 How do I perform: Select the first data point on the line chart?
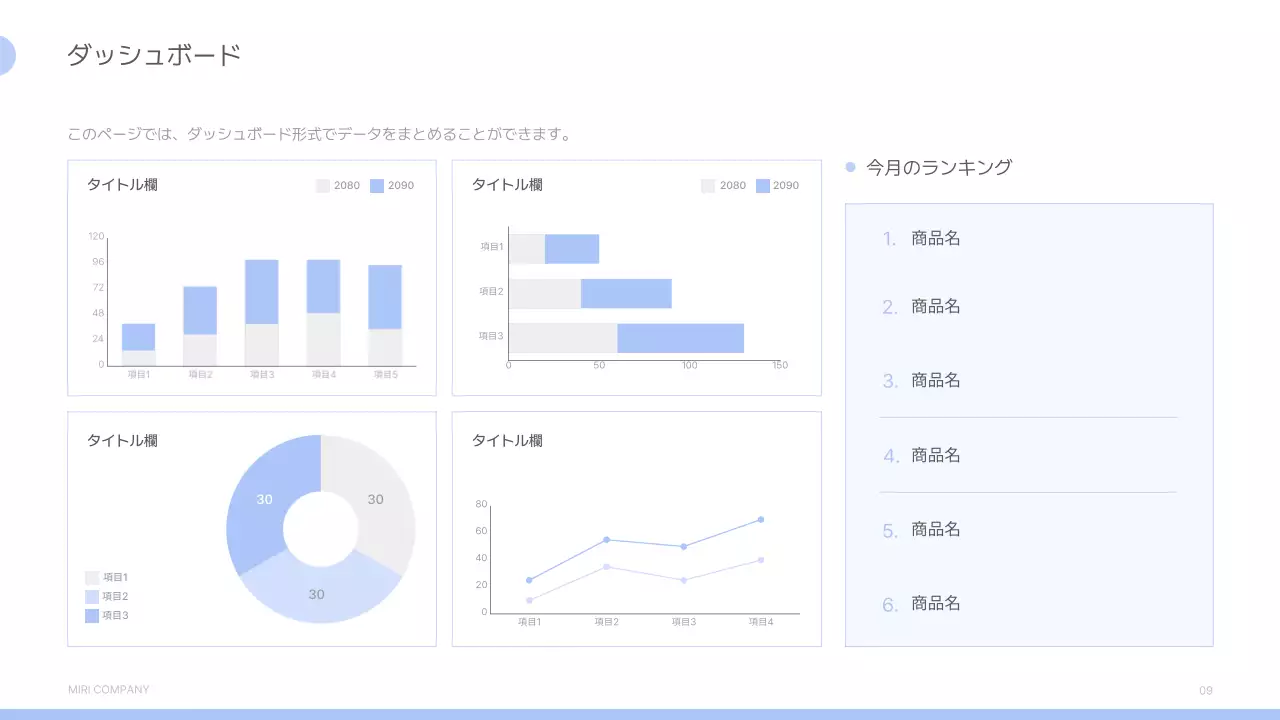click(x=529, y=578)
